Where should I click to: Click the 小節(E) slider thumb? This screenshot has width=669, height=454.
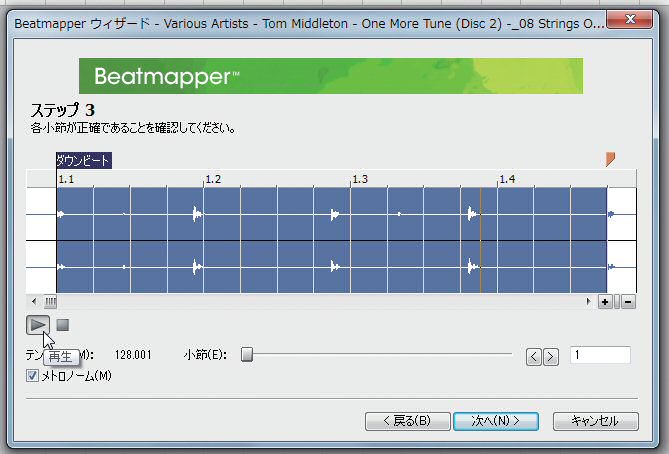[x=247, y=354]
